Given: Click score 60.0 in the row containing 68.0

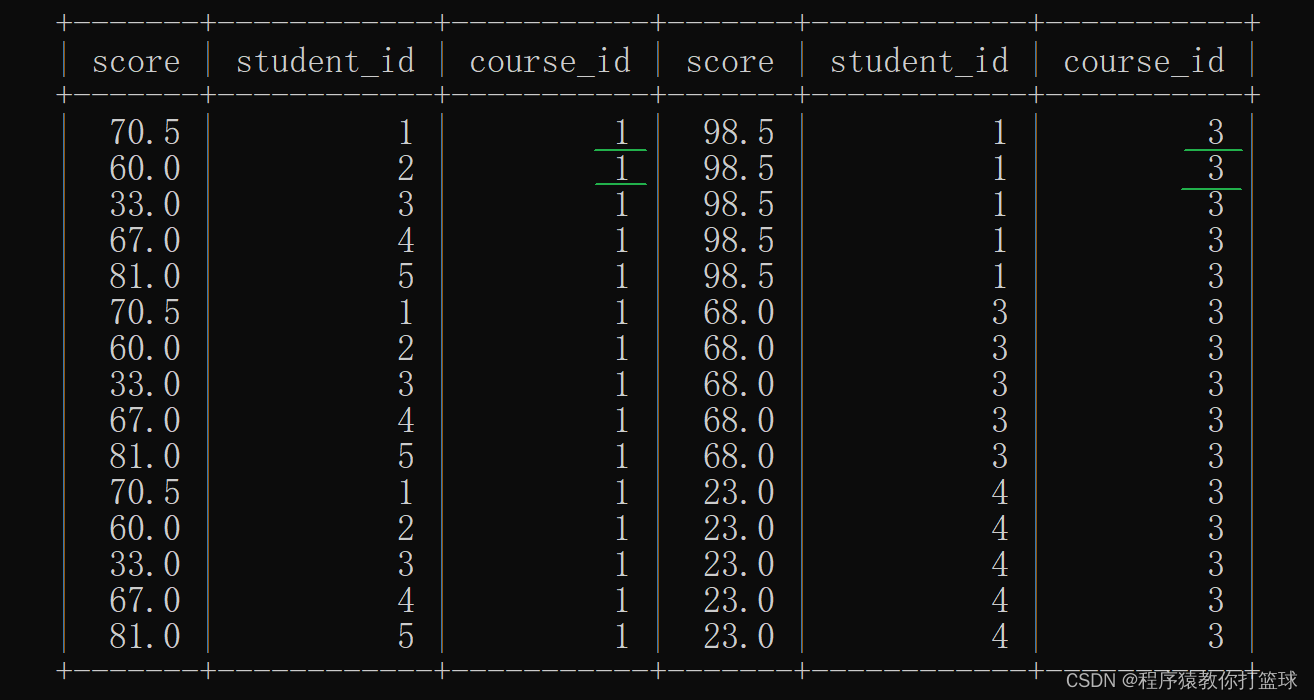Looking at the screenshot, I should click(145, 349).
